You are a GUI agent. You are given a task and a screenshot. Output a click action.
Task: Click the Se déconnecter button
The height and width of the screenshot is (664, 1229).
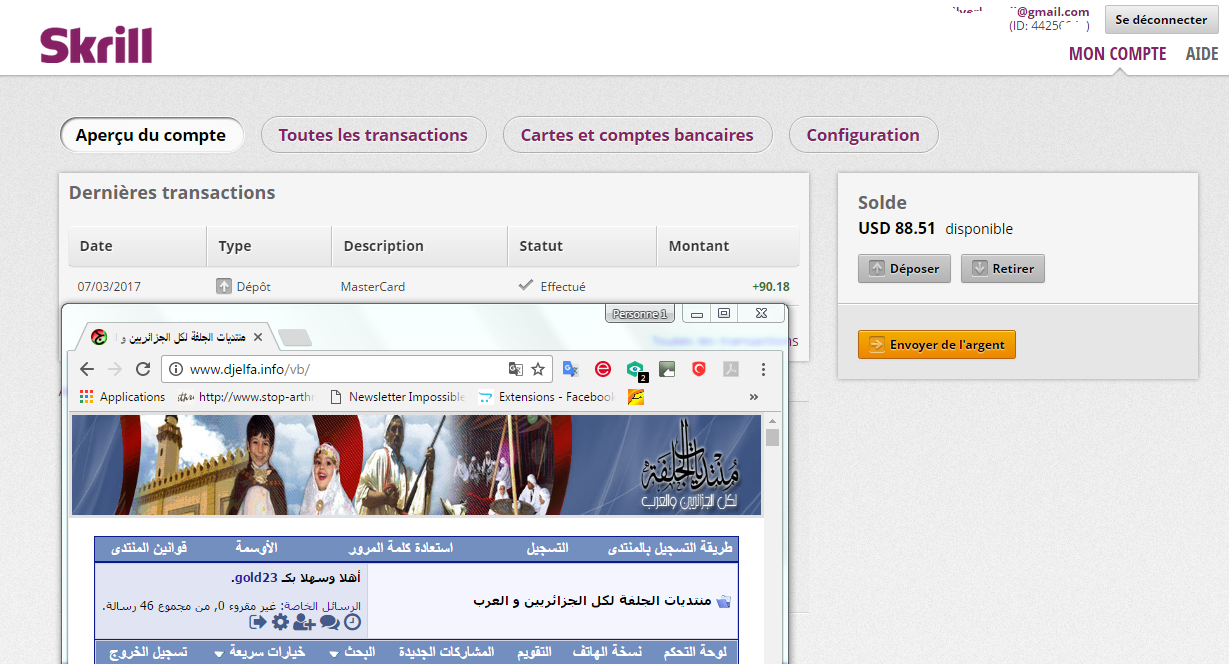1161,19
